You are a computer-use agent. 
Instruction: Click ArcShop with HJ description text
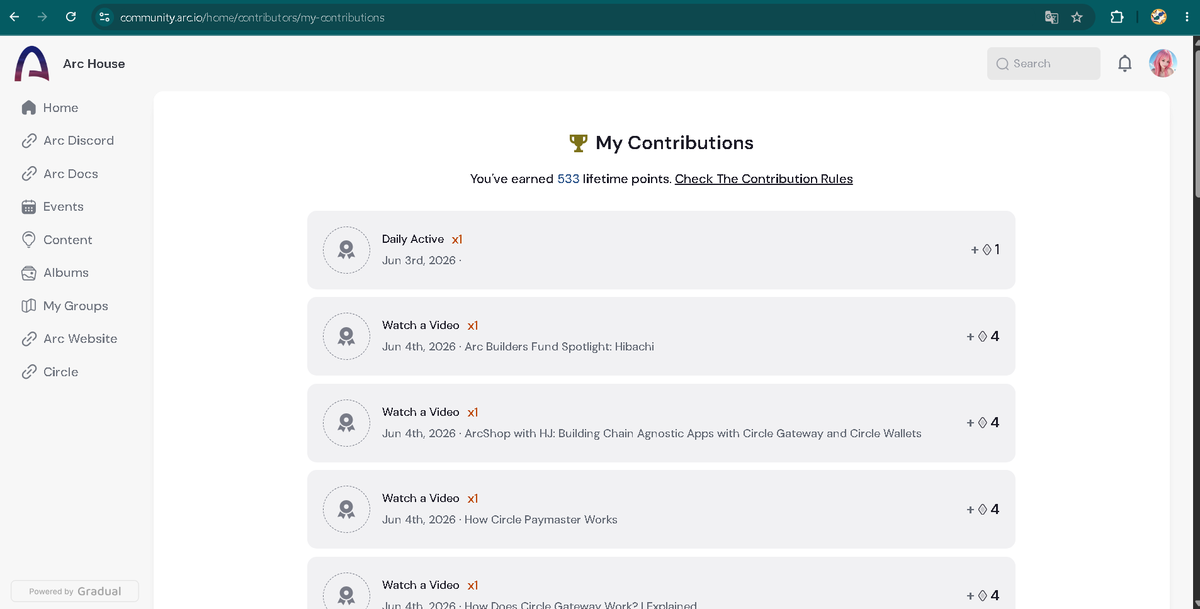click(x=693, y=433)
